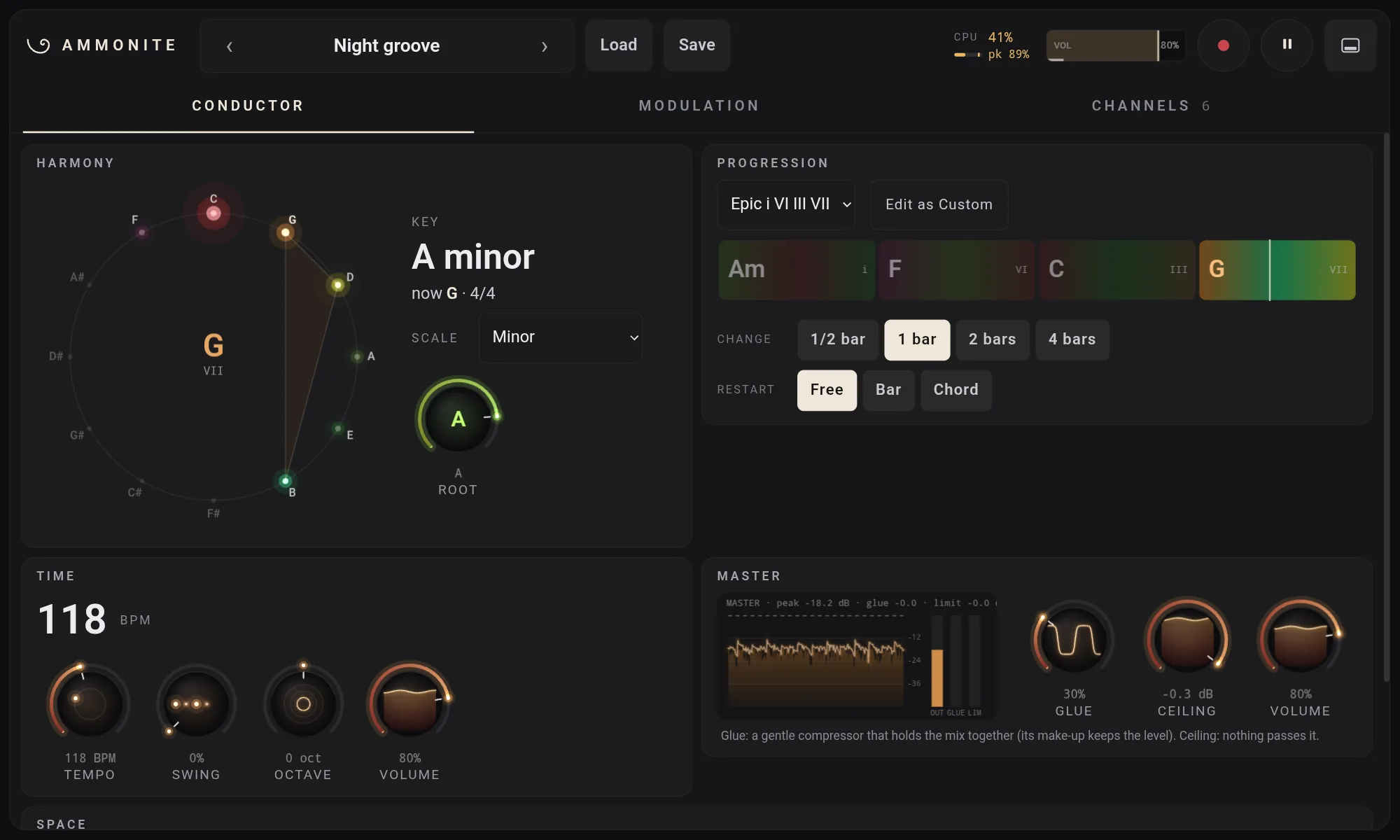Select the B note on the harmony circle
1400x840 pixels.
[x=286, y=482]
